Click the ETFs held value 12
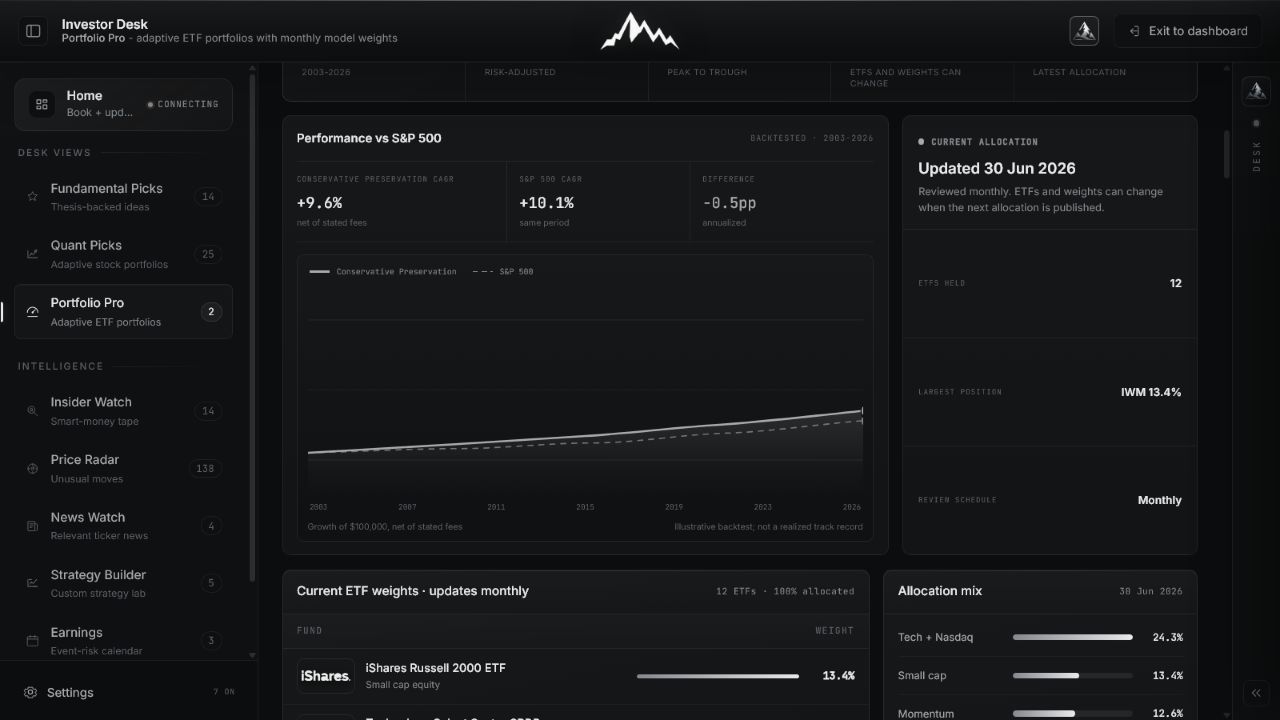This screenshot has width=1280, height=720. [1176, 283]
